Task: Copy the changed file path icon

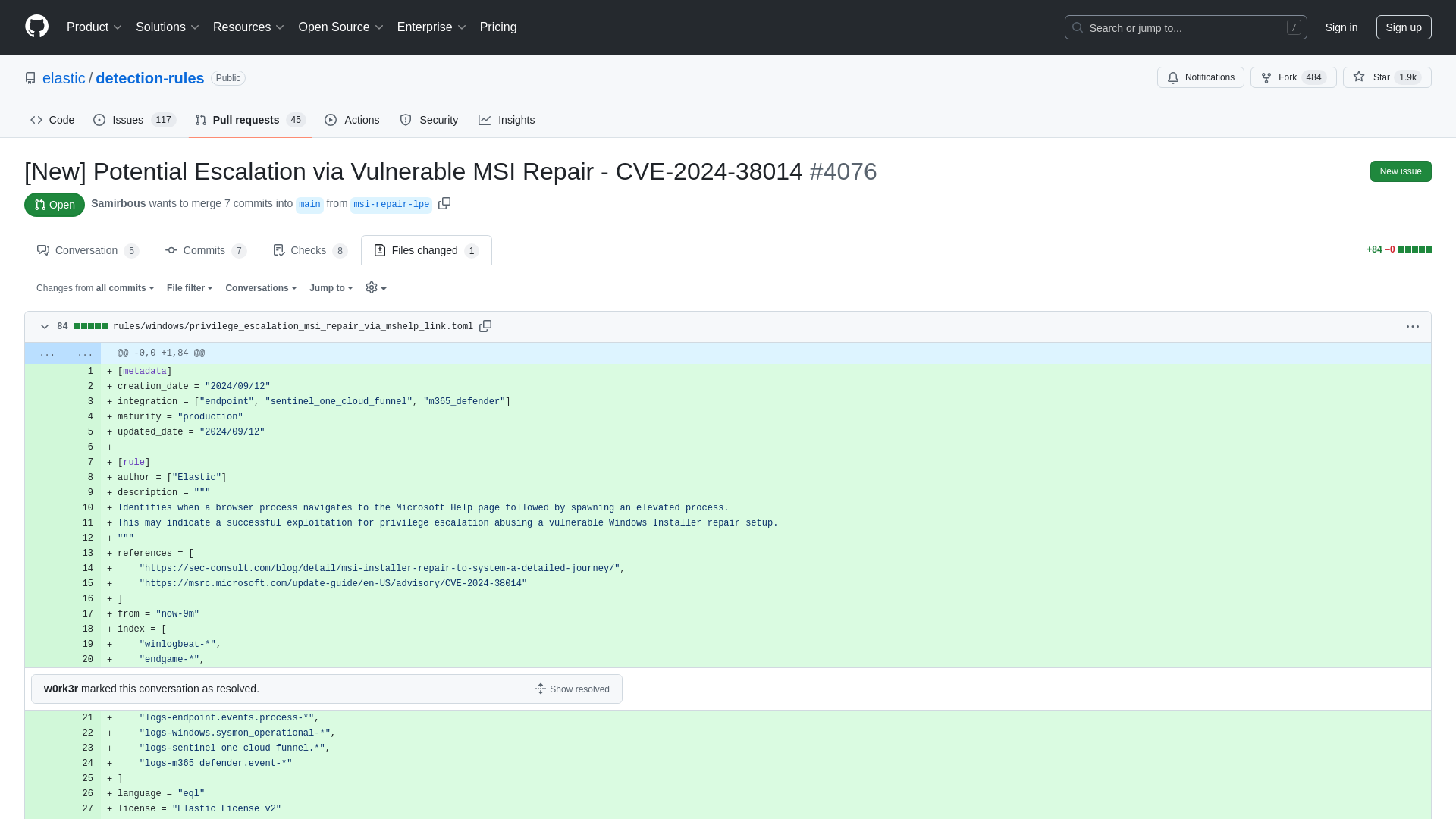Action: [x=485, y=326]
